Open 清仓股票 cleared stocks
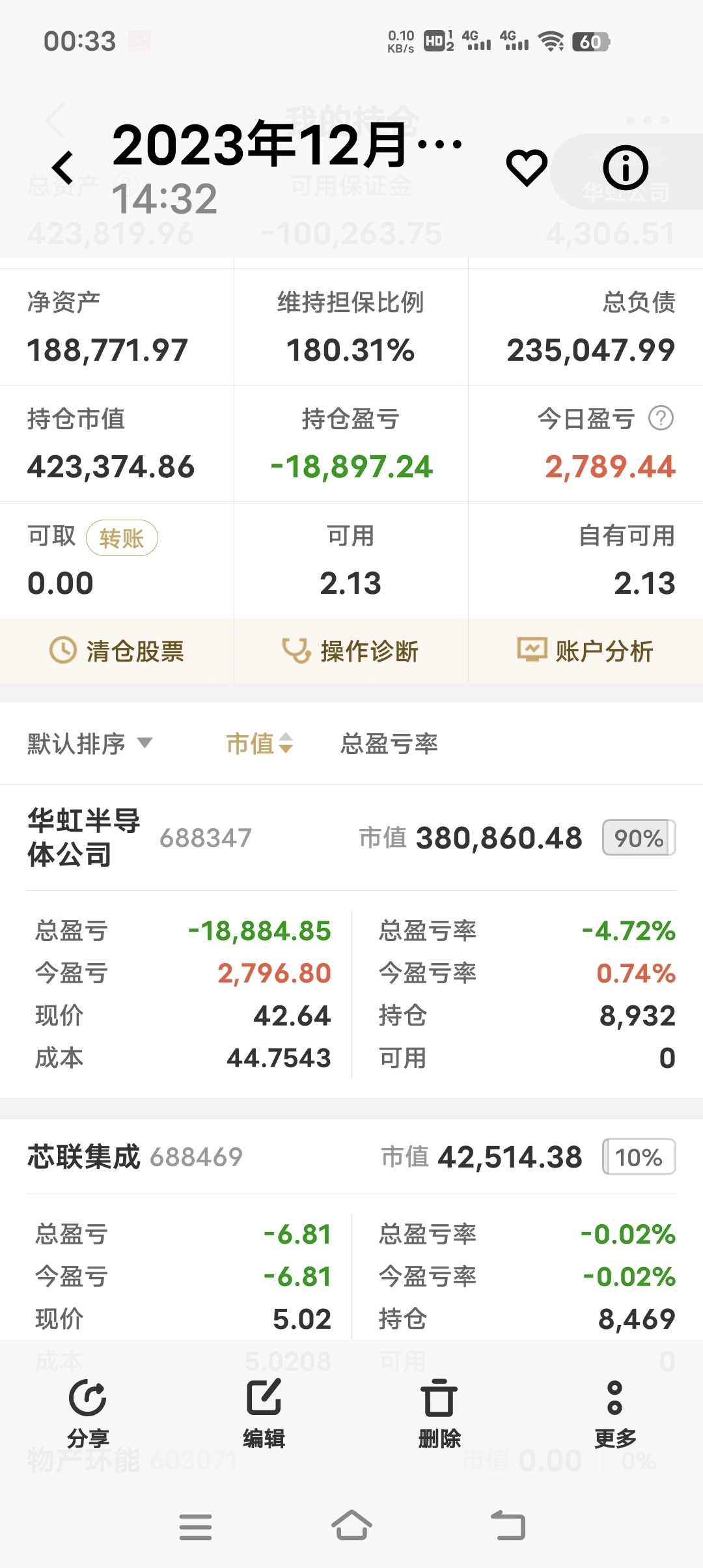Viewport: 703px width, 1568px height. pyautogui.click(x=117, y=651)
